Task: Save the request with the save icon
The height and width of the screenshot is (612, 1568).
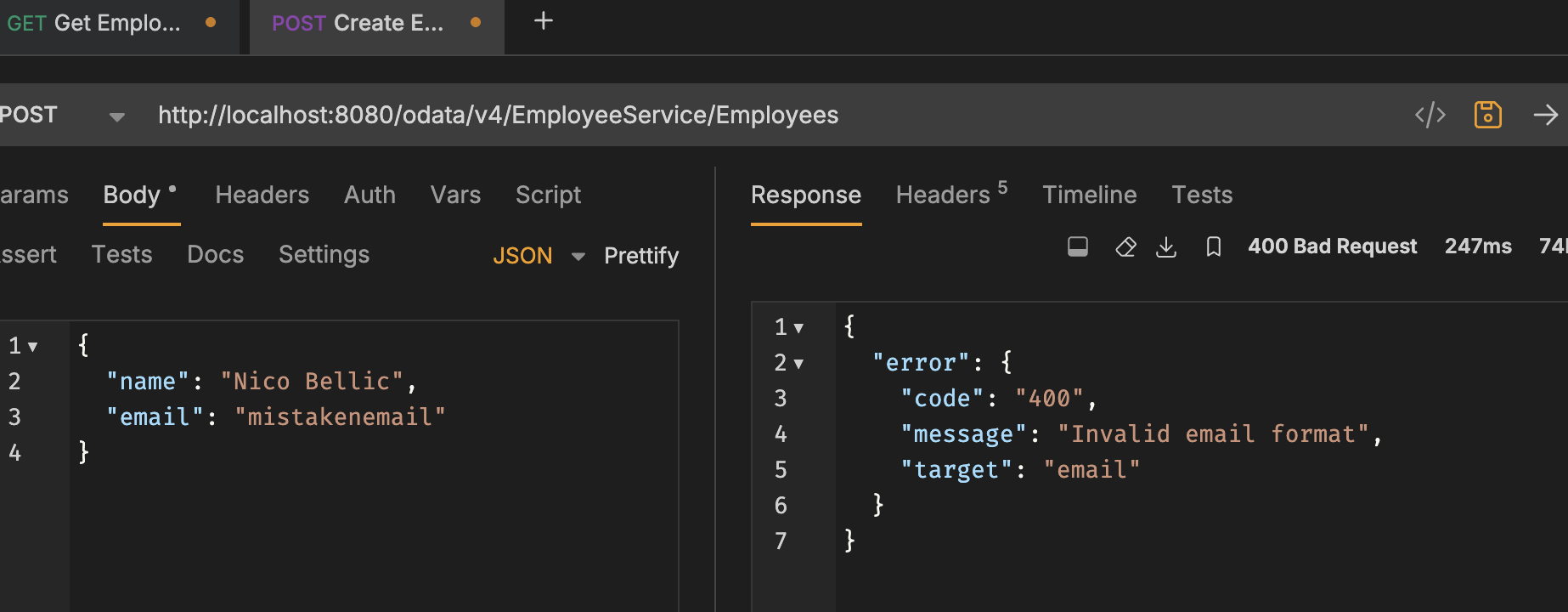Action: [1487, 115]
